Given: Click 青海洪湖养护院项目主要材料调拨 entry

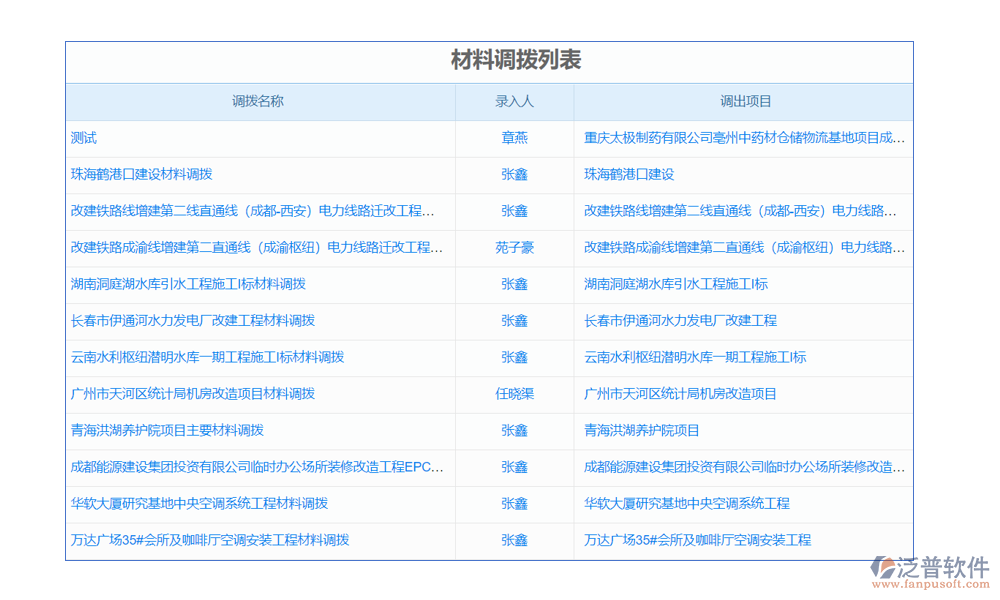Looking at the screenshot, I should (x=167, y=430).
